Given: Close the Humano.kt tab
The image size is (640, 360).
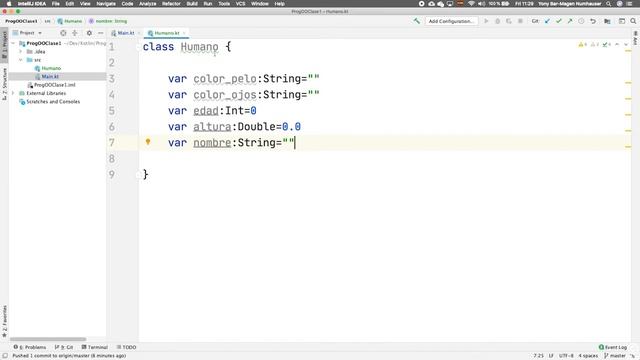Looking at the screenshot, I should [x=184, y=33].
